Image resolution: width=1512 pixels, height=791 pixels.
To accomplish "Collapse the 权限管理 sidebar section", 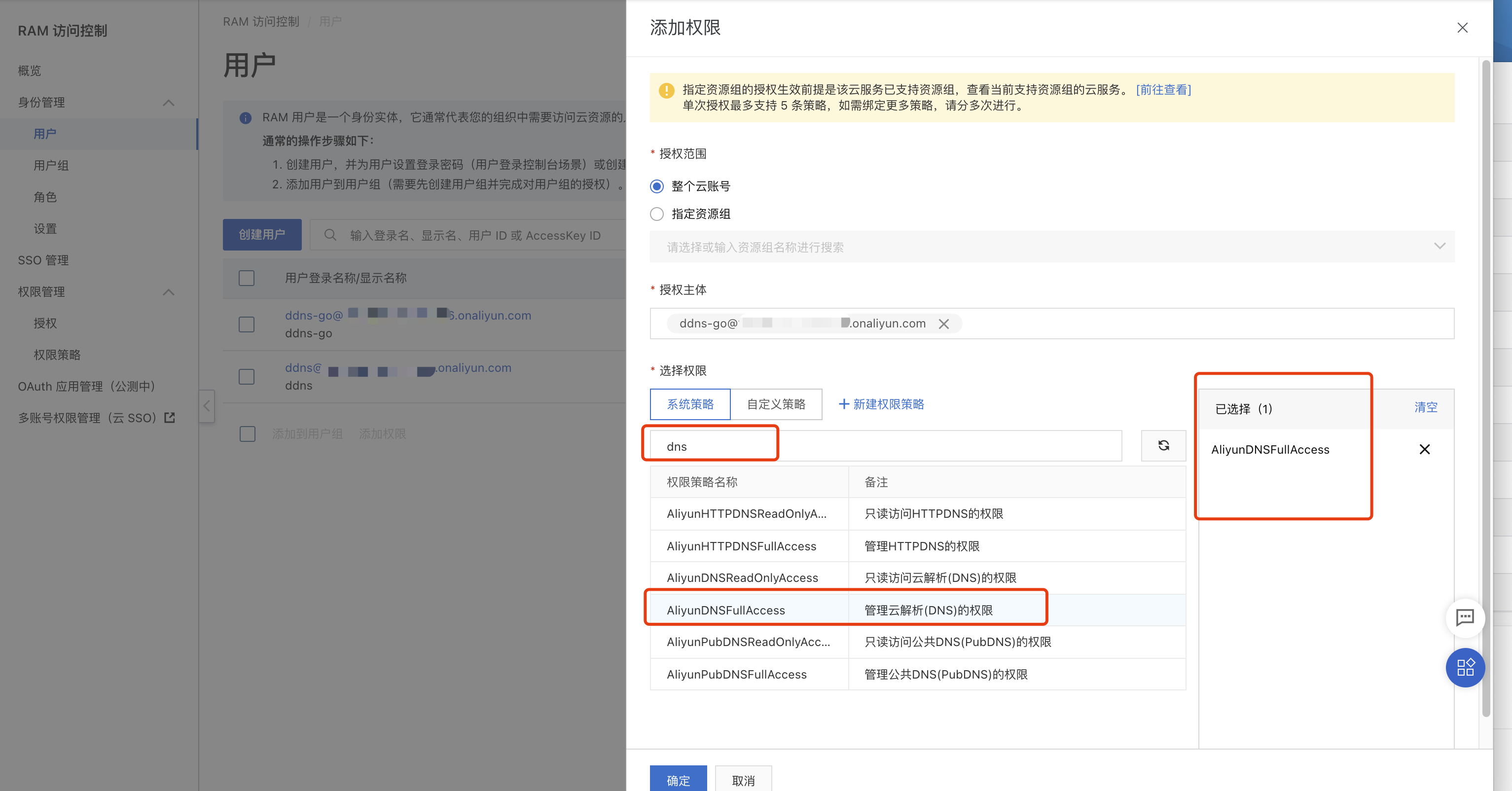I will click(169, 292).
